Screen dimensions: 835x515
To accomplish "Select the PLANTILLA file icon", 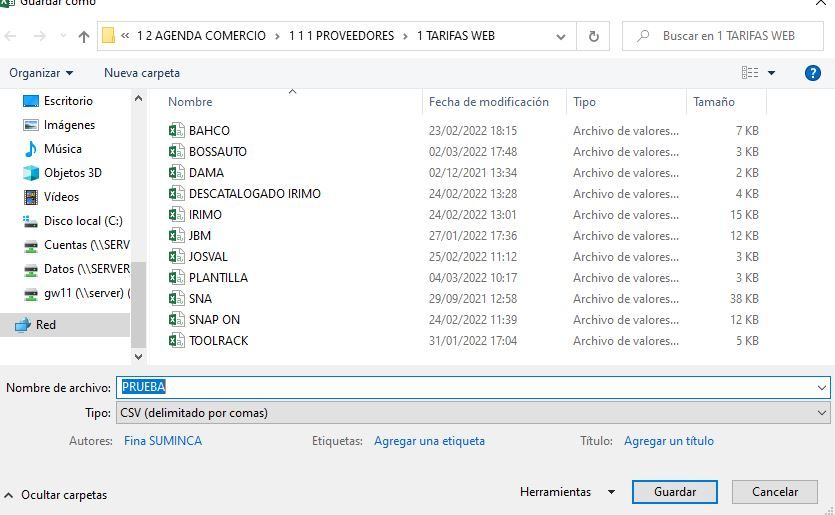I will click(176, 277).
